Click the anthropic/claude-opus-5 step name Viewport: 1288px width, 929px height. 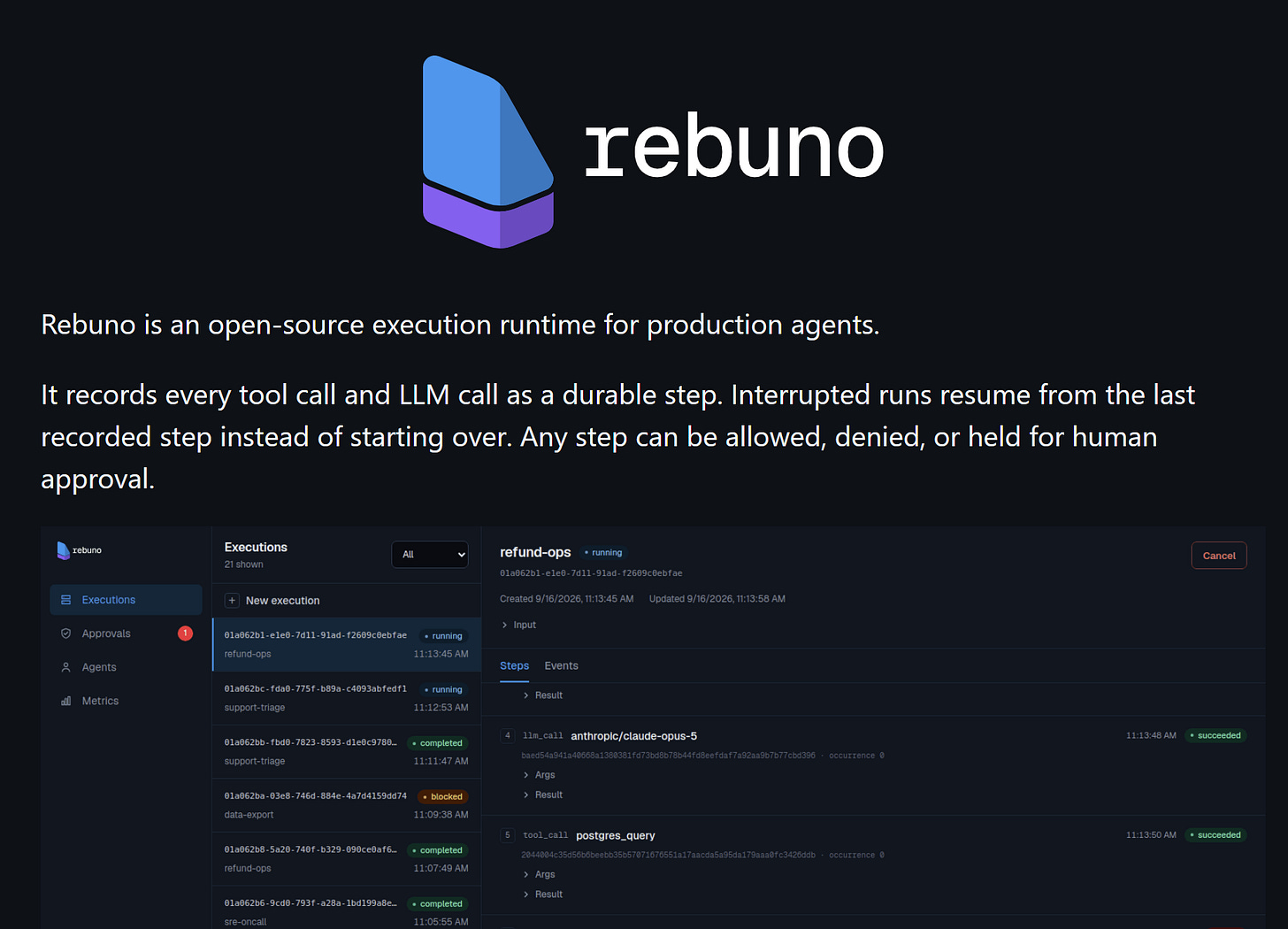(633, 736)
